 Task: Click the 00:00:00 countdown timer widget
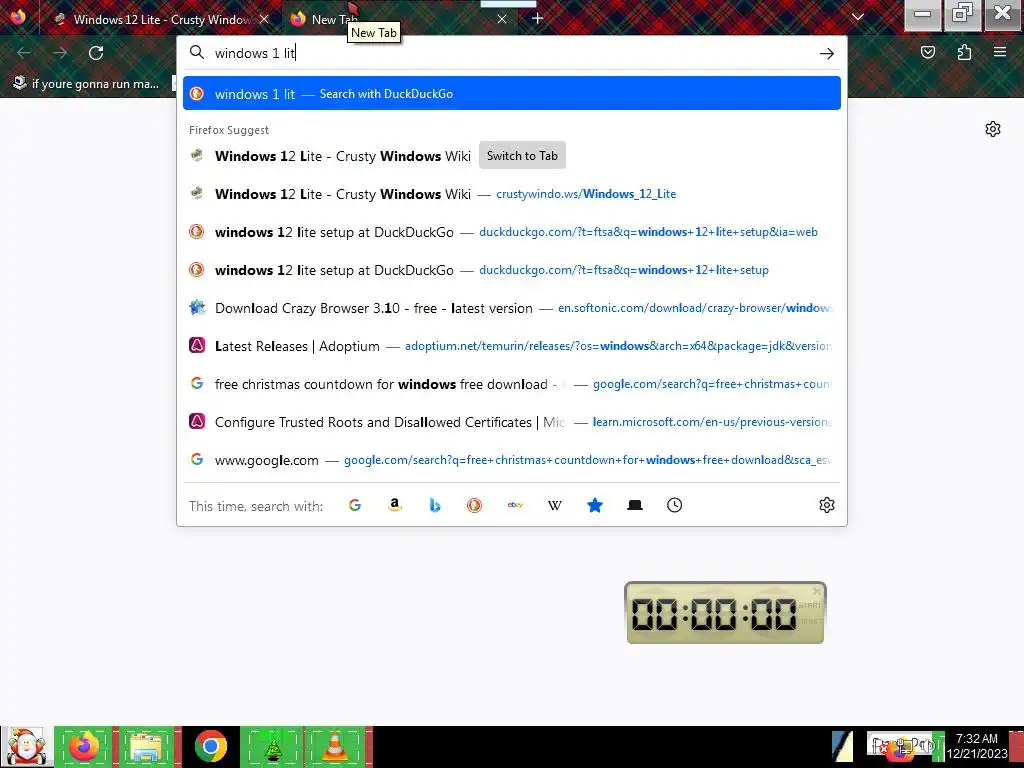725,613
